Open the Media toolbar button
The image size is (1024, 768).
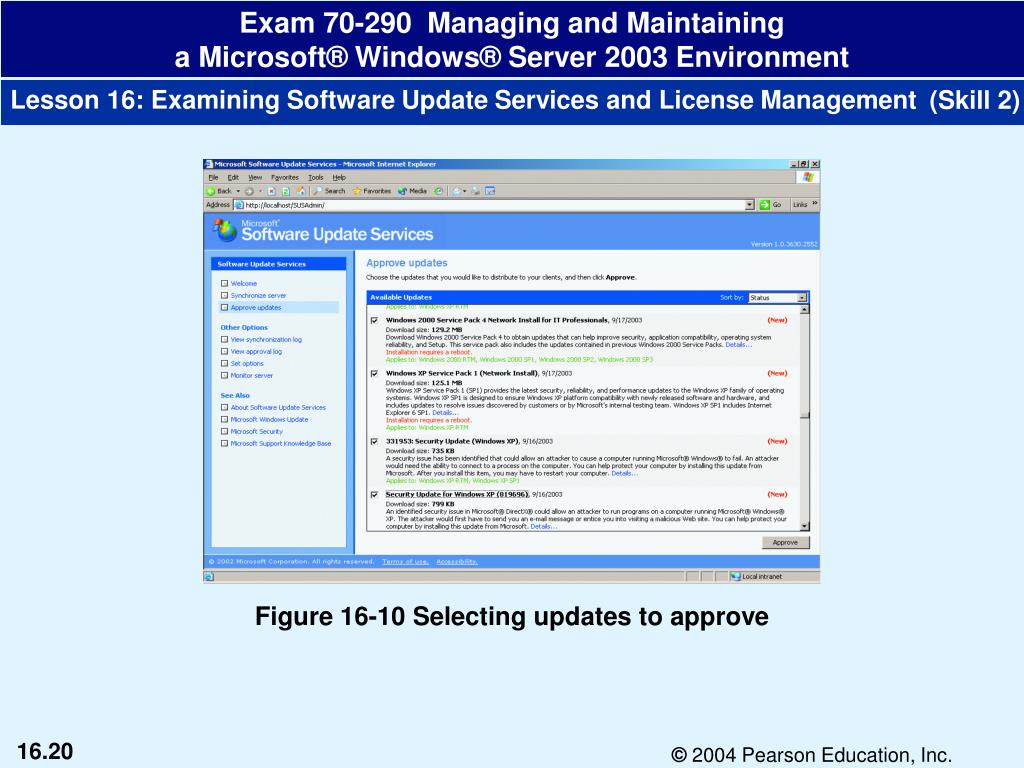click(x=412, y=191)
